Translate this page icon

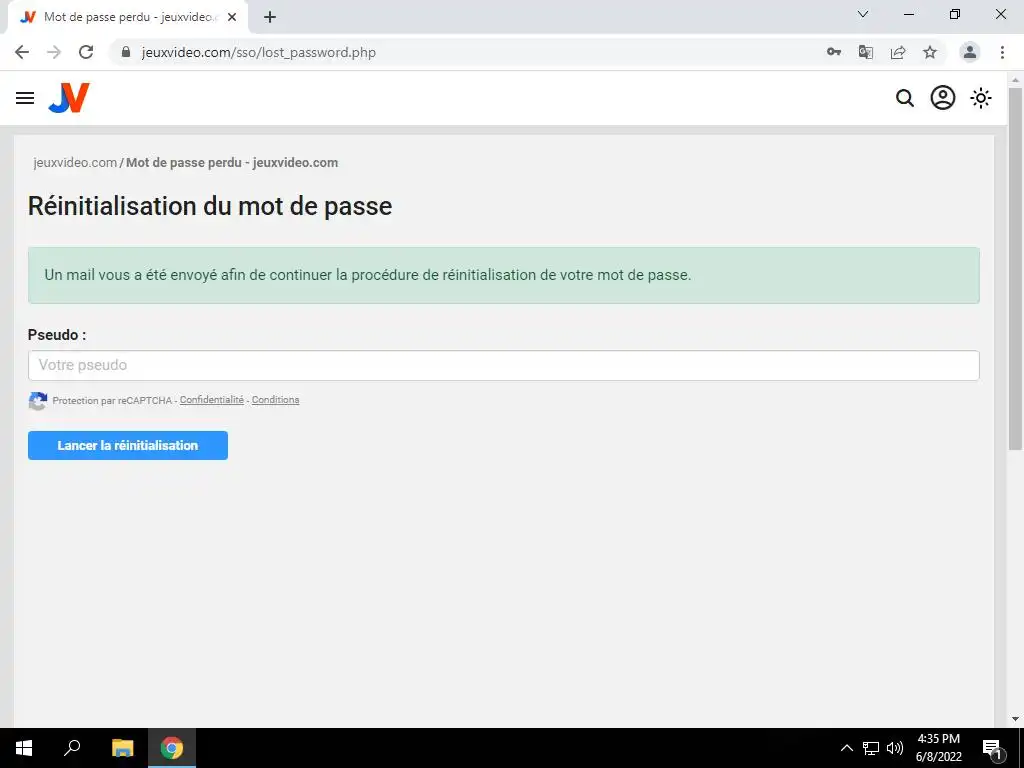pos(865,52)
